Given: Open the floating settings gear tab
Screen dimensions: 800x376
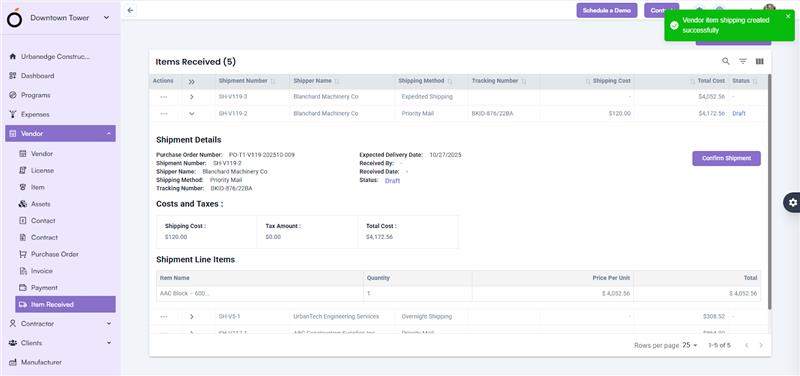Looking at the screenshot, I should (x=792, y=203).
